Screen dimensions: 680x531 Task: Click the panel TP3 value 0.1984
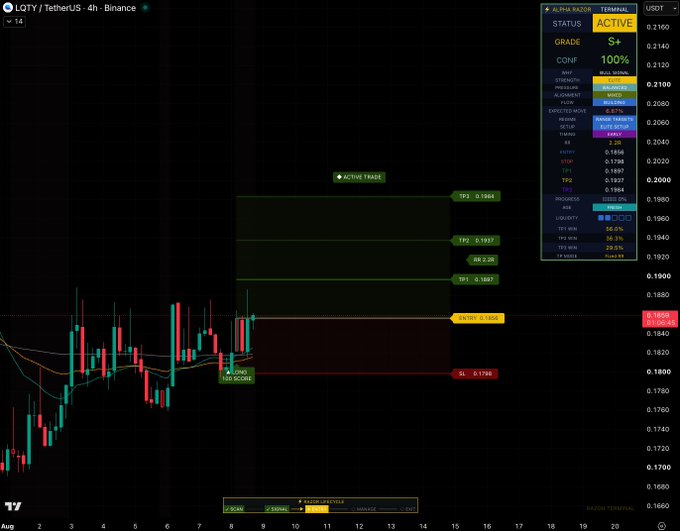(615, 190)
